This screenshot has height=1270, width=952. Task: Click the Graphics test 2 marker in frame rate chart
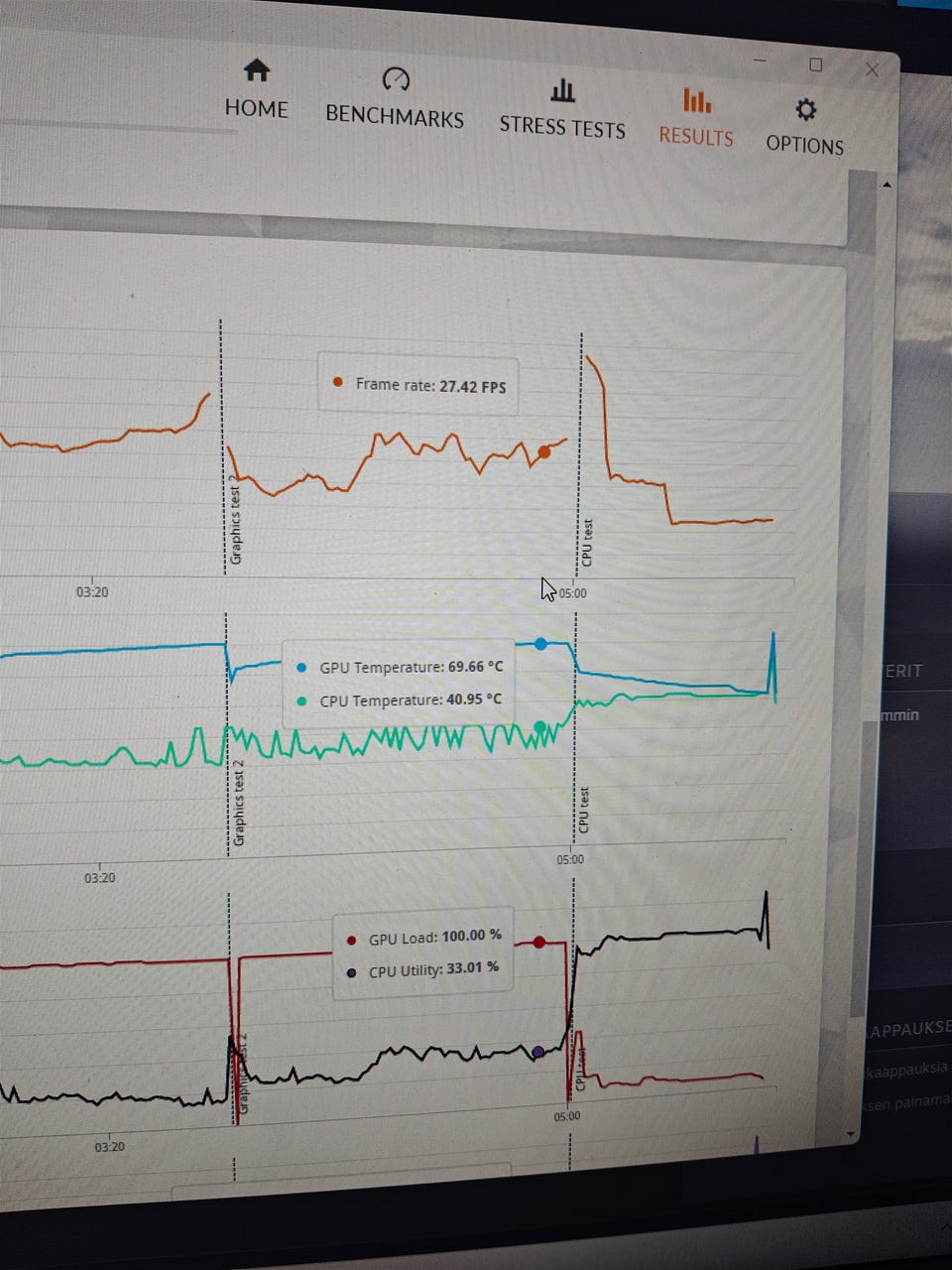235,522
